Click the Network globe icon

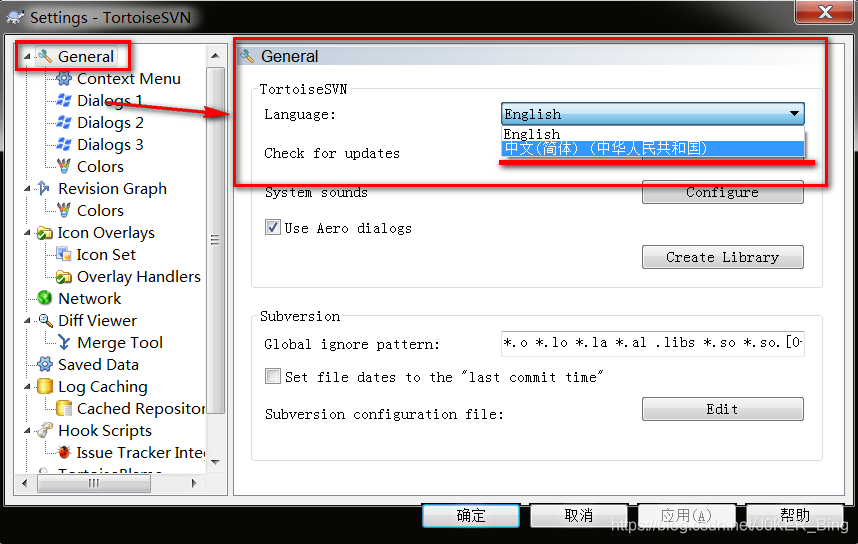pos(45,298)
